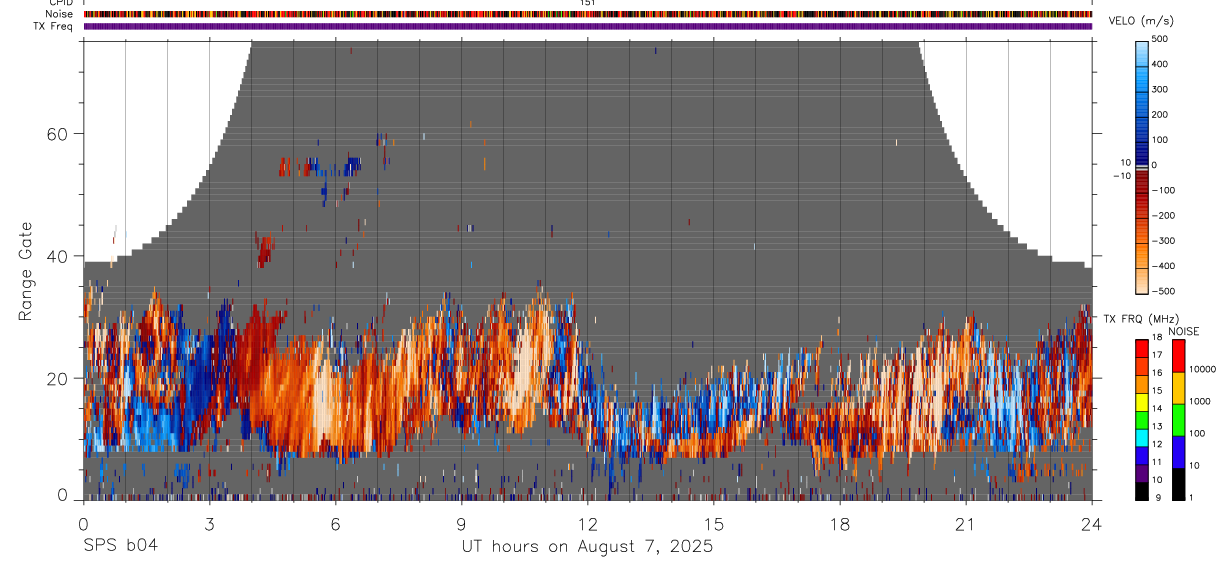Click the 300 velocity colorbar label

[1162, 90]
